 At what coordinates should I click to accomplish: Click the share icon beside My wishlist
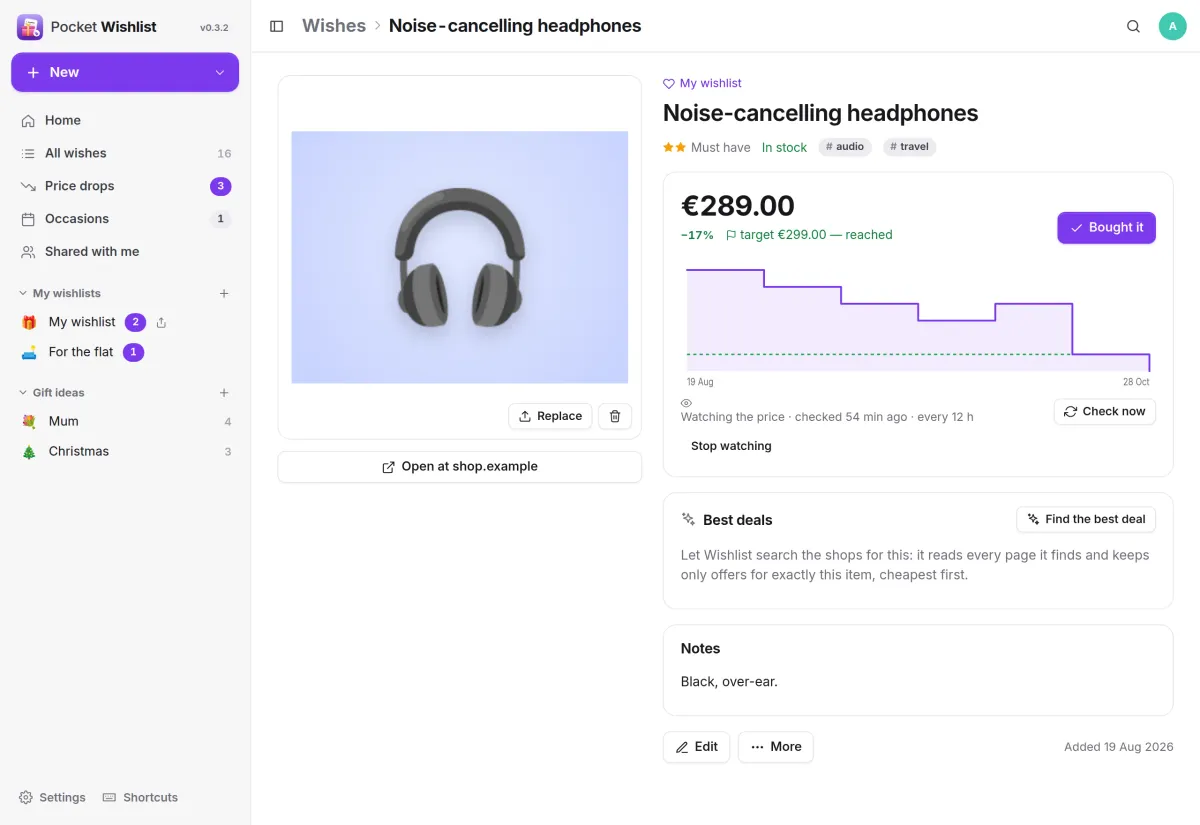162,322
